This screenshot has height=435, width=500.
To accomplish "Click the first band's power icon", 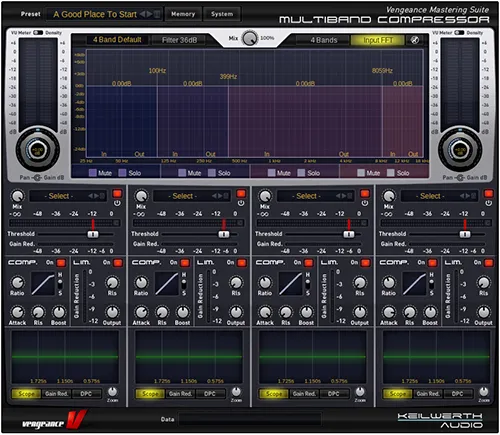I will tap(117, 203).
